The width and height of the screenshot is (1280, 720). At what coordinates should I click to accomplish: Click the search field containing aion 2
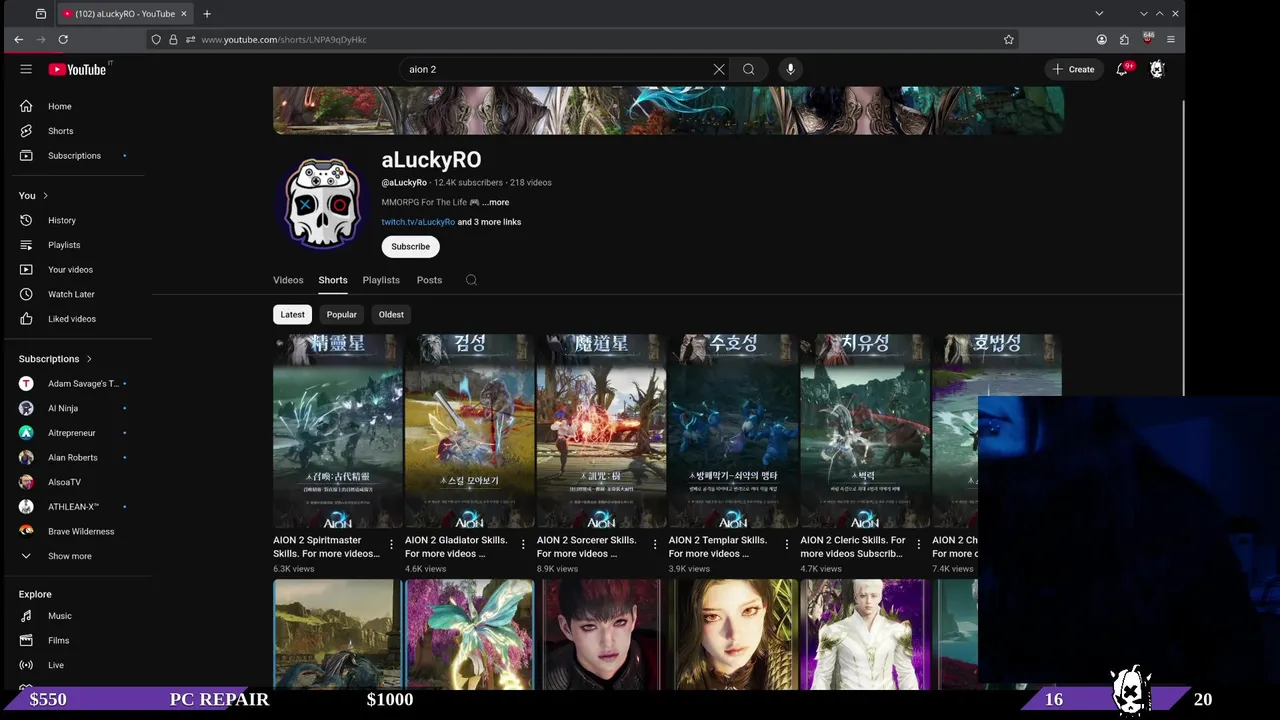(x=555, y=69)
